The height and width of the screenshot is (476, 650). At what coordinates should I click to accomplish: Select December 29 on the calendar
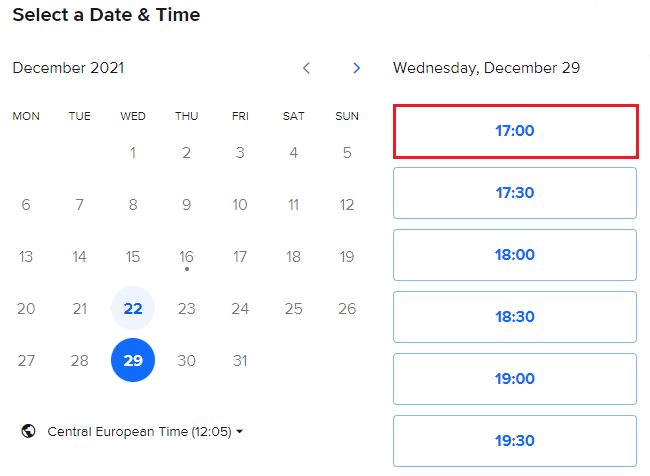coord(133,360)
